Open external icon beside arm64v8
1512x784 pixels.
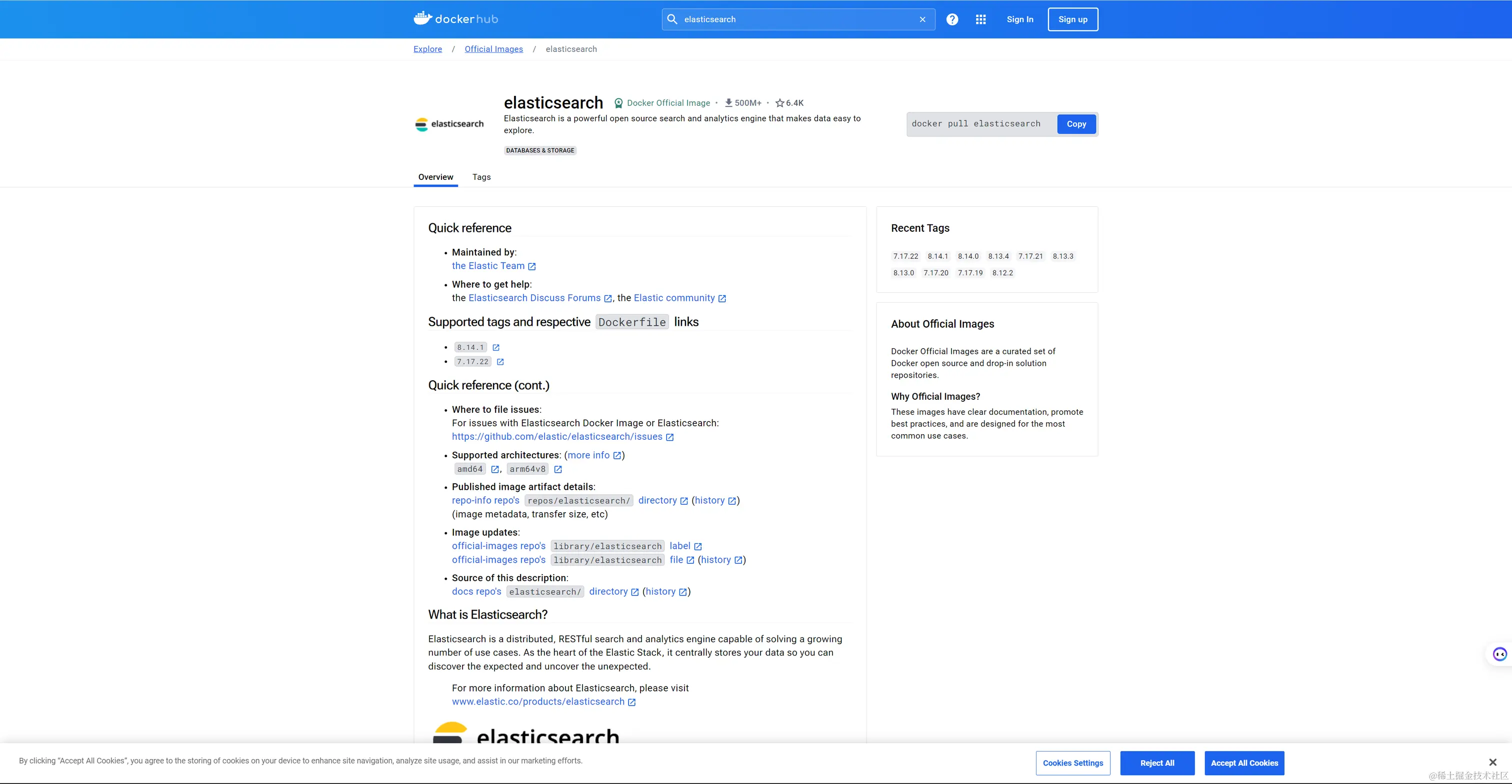(x=558, y=469)
